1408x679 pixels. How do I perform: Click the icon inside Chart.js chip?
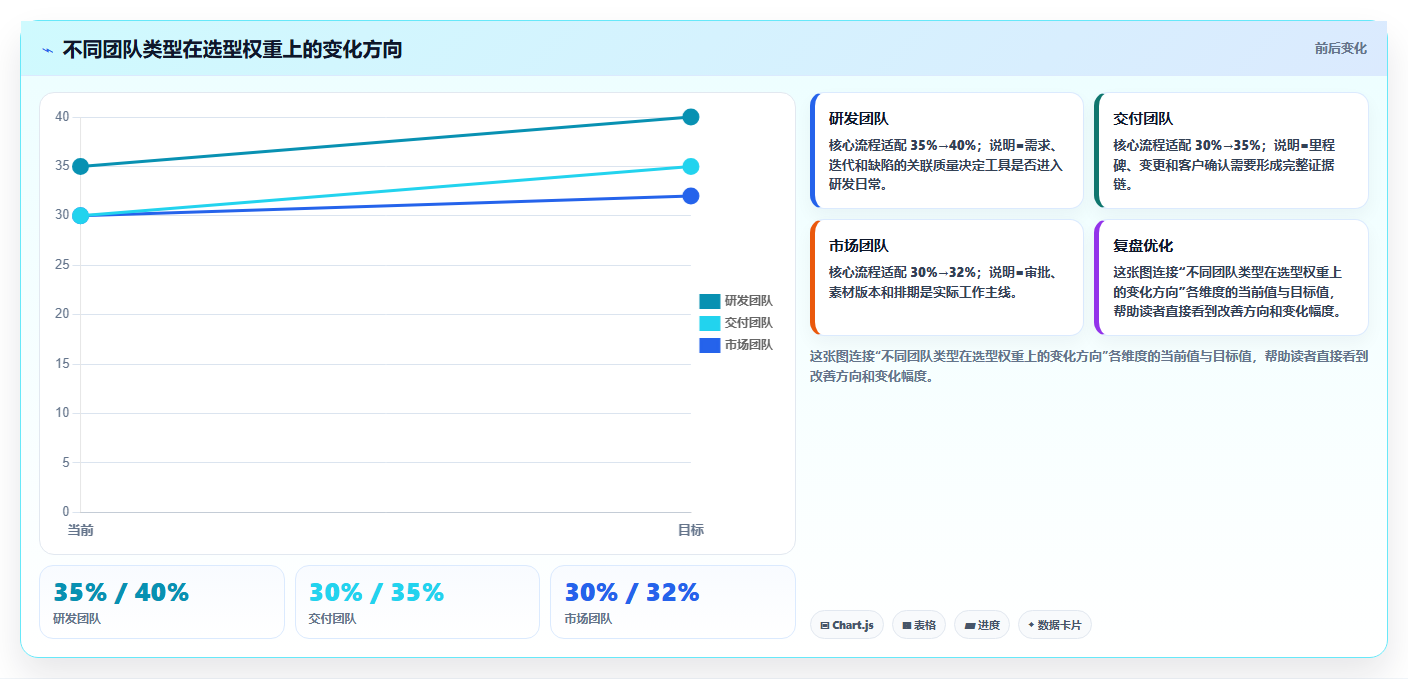click(825, 625)
